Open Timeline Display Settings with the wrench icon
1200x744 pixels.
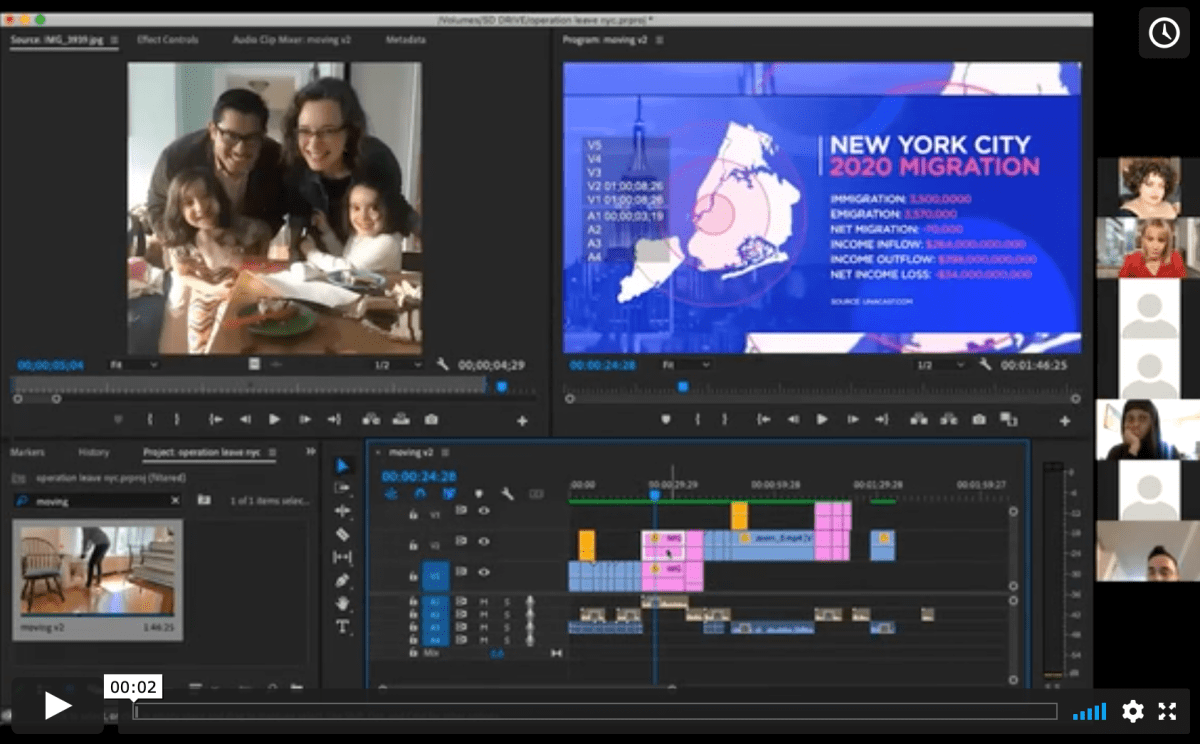(x=508, y=493)
